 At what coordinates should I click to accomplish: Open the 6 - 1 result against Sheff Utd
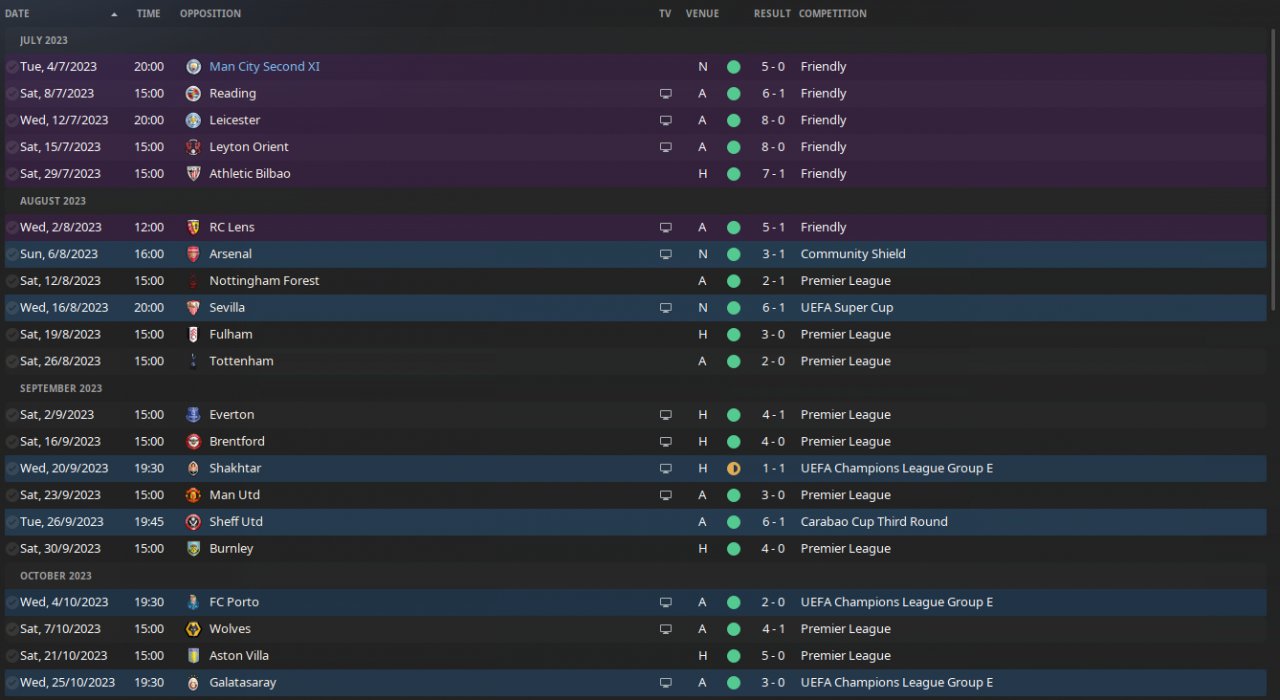771,522
